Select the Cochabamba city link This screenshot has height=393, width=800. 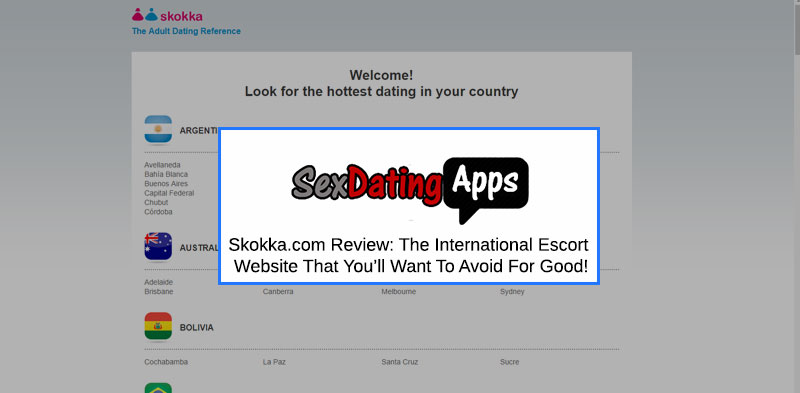point(166,362)
